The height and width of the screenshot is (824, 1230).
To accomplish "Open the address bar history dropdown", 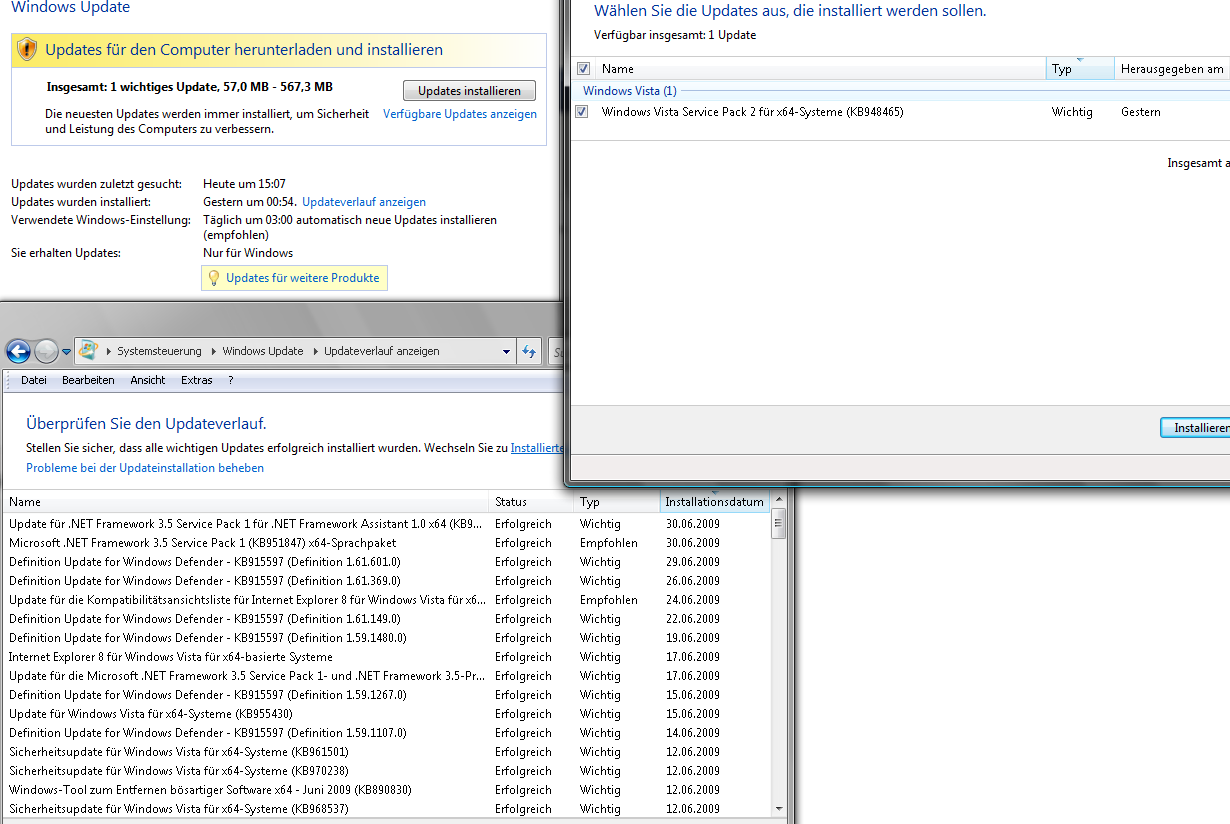I will point(506,352).
